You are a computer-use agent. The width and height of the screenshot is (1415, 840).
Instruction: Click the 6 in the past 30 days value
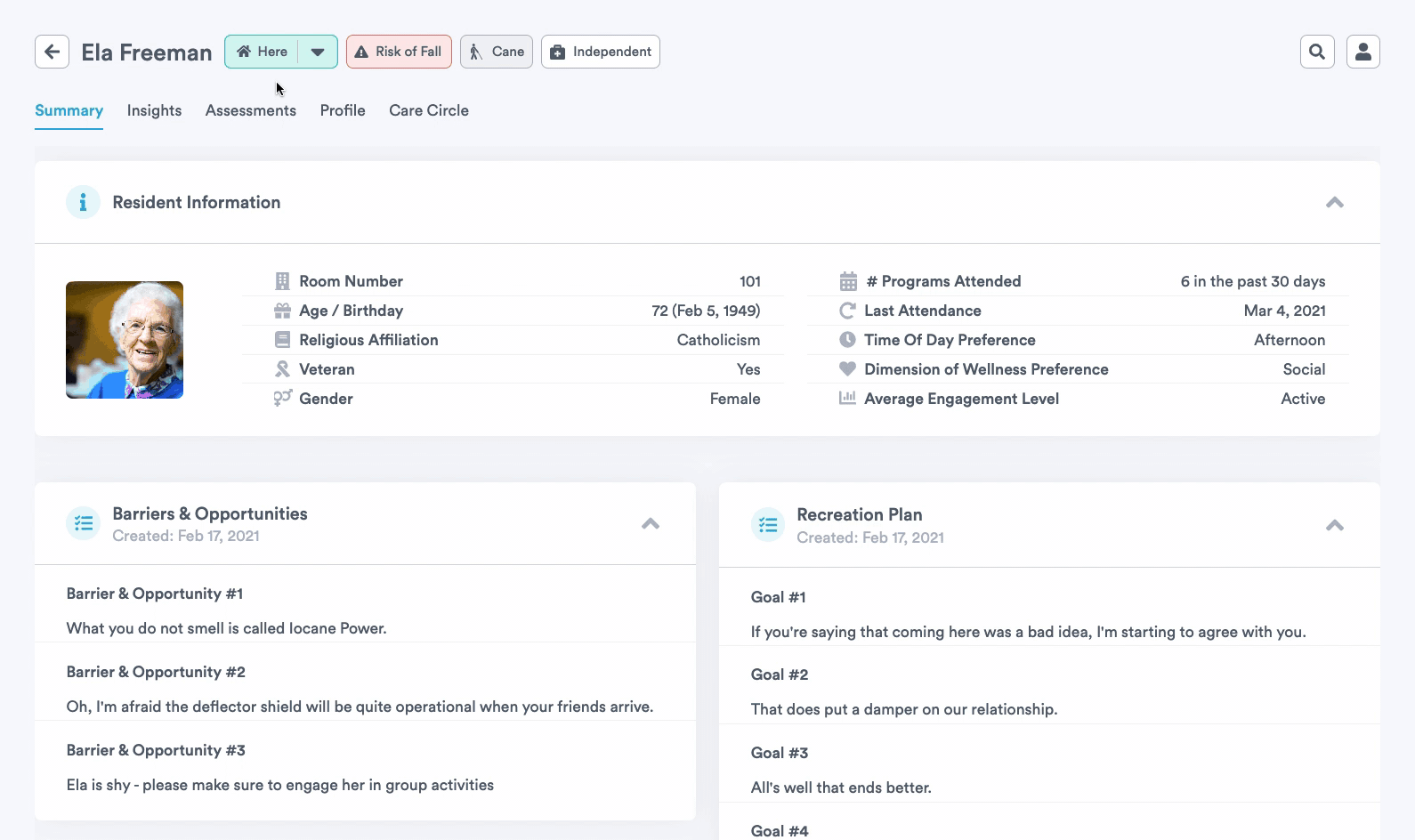1253,281
